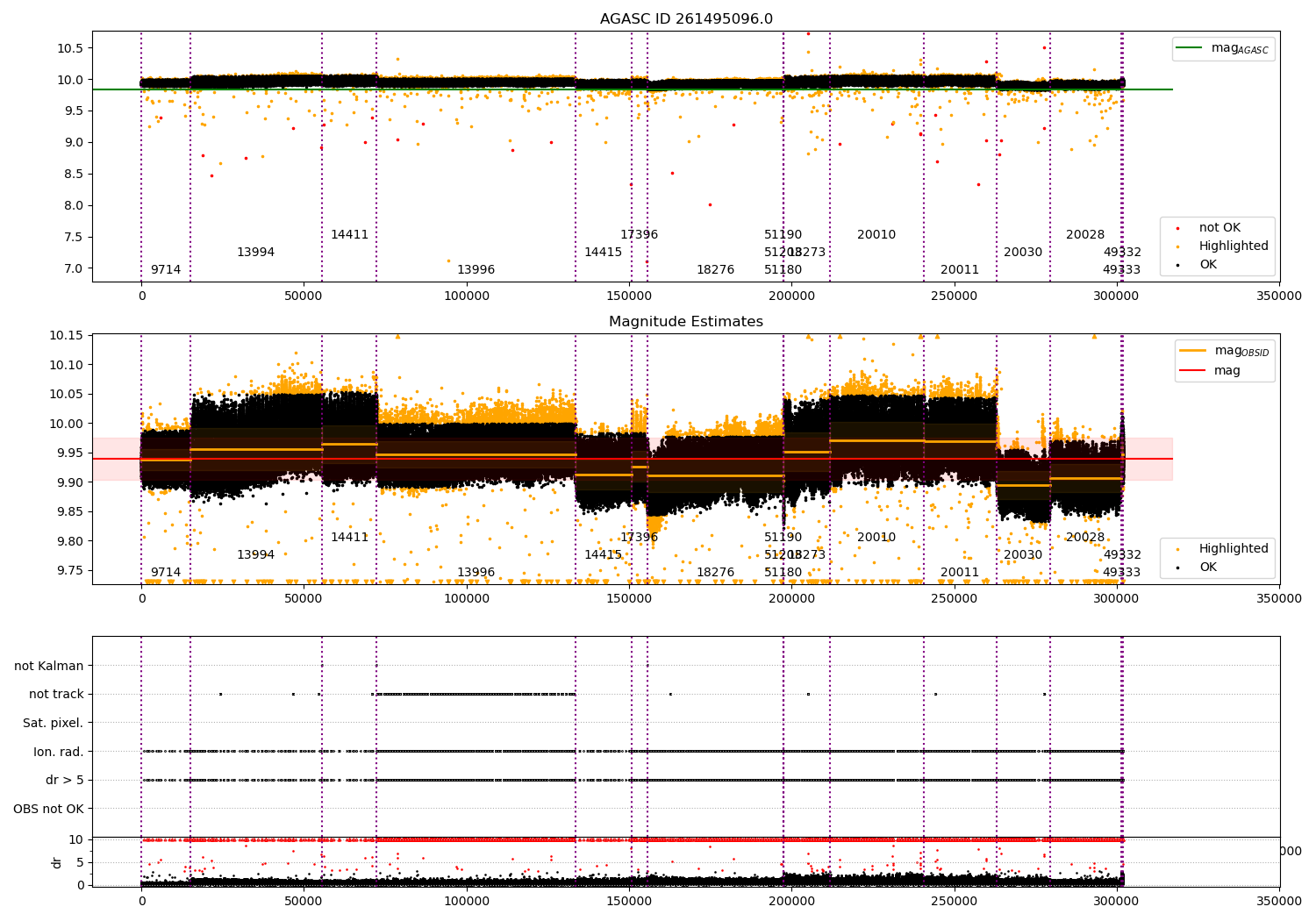This screenshot has width=1316, height=921.
Task: Click obsid label 49332 in top plot
Action: (1123, 253)
